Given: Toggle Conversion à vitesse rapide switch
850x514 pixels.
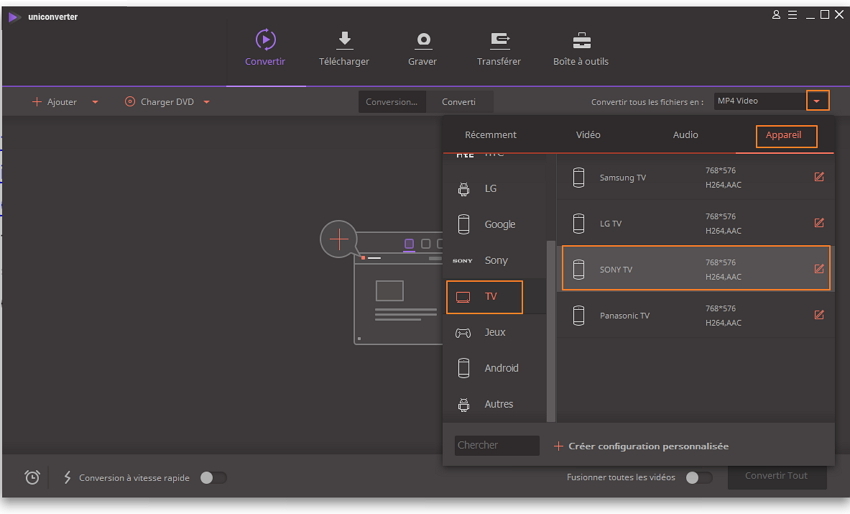Looking at the screenshot, I should click(x=213, y=478).
